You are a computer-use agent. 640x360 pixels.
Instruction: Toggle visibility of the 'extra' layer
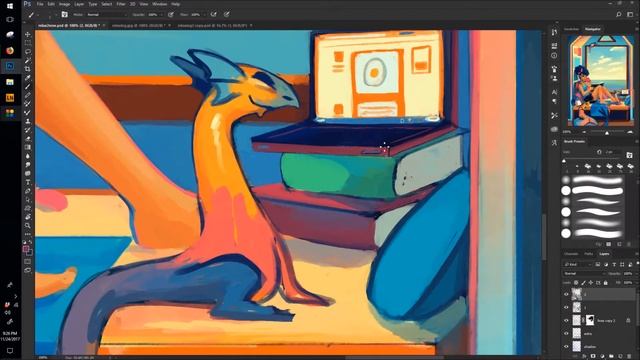566,333
